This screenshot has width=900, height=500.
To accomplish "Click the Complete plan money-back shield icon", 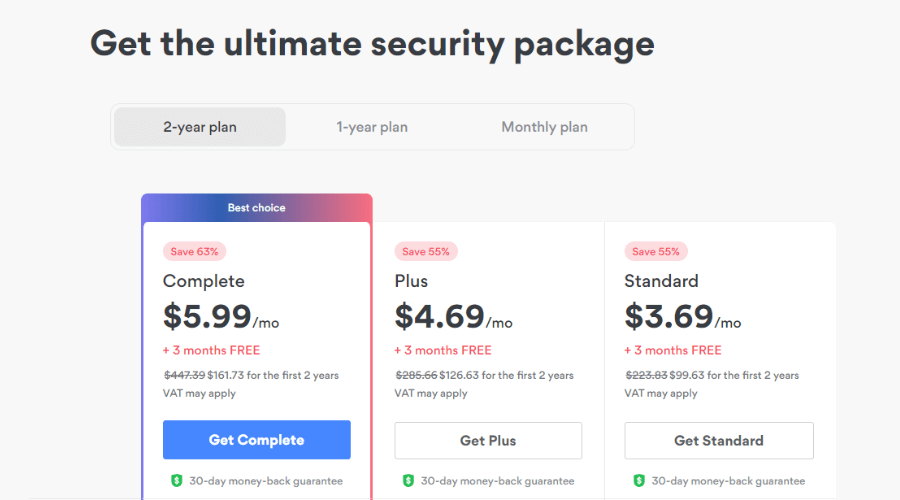I will pos(176,481).
